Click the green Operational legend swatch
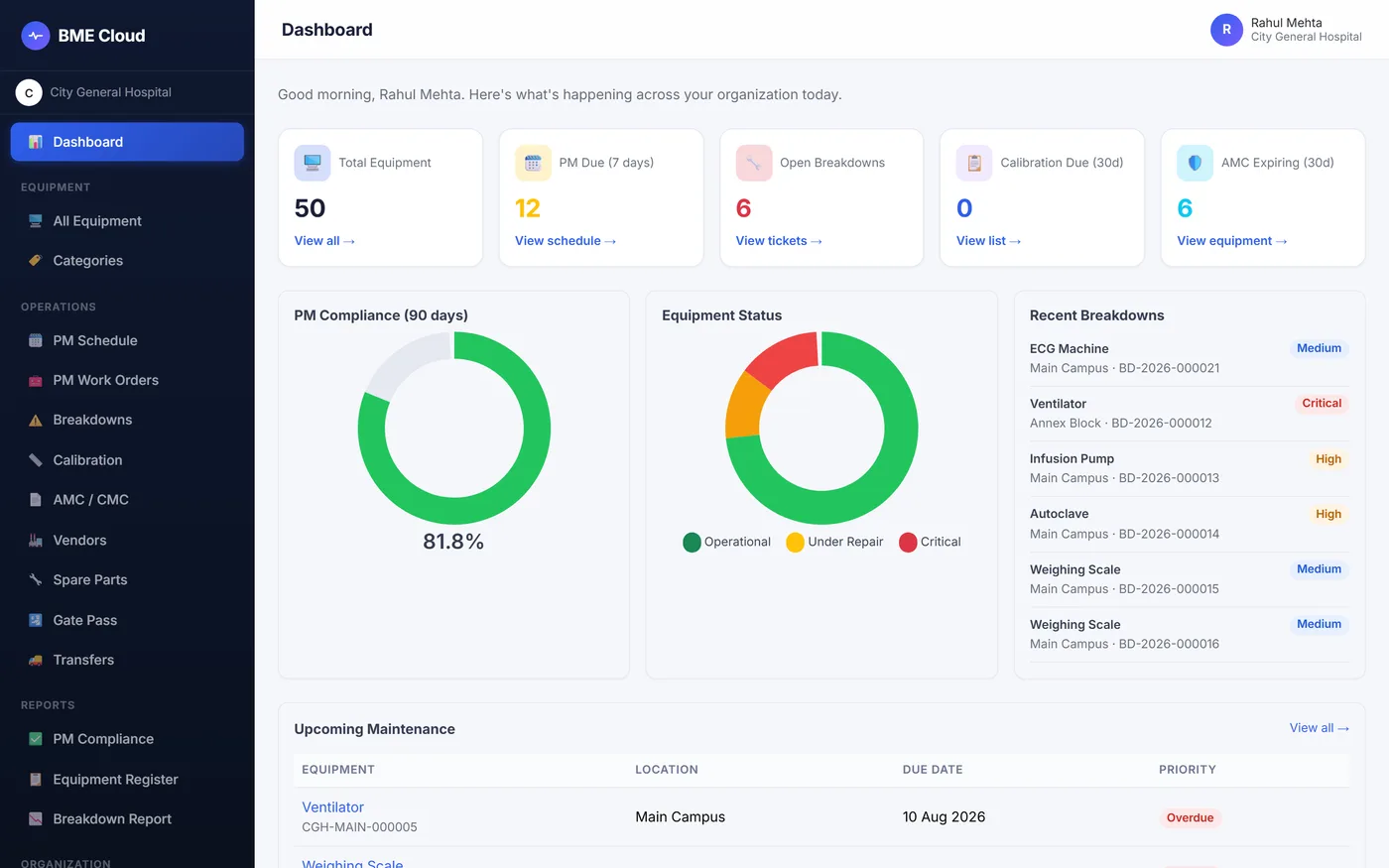 tap(692, 543)
